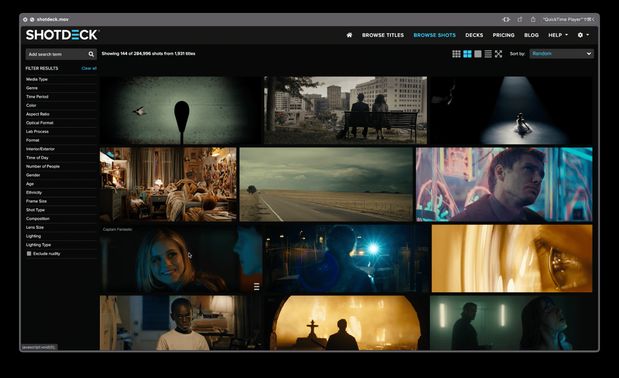Go to the Decks page
Image resolution: width=619 pixels, height=378 pixels.
click(x=474, y=35)
